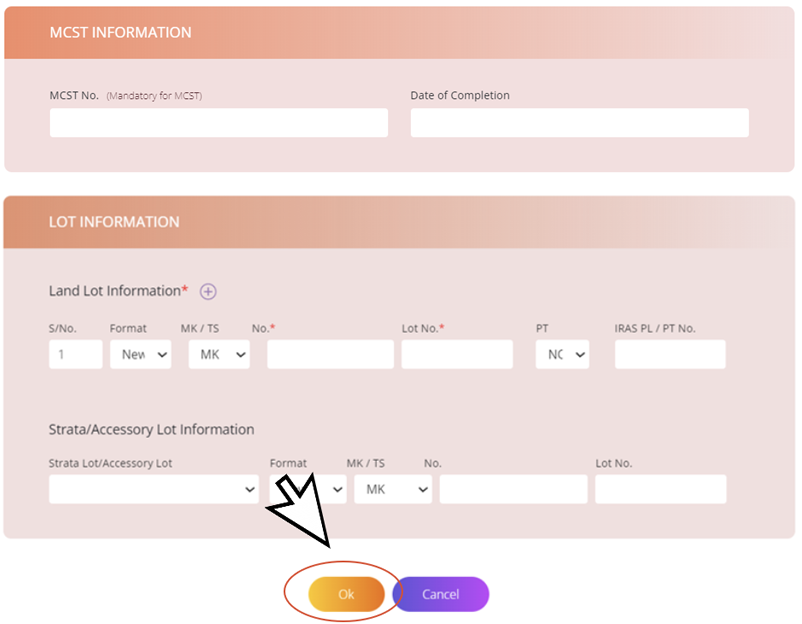Click the Strata/Accessory Lot Information heading
This screenshot has height=624, width=802.
151,429
